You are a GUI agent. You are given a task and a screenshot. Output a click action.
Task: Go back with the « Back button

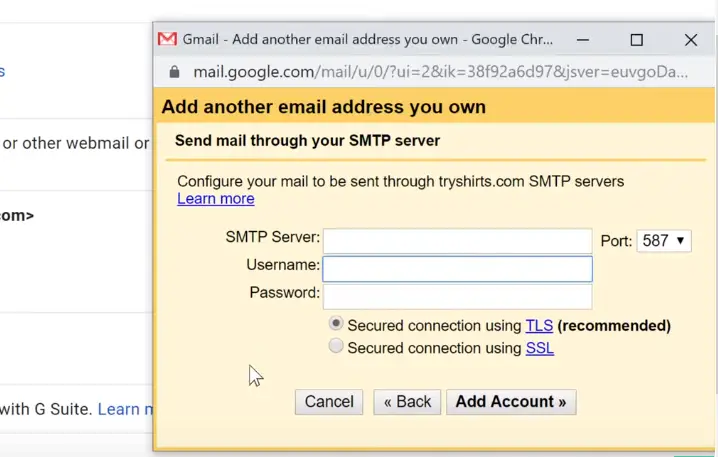click(407, 402)
